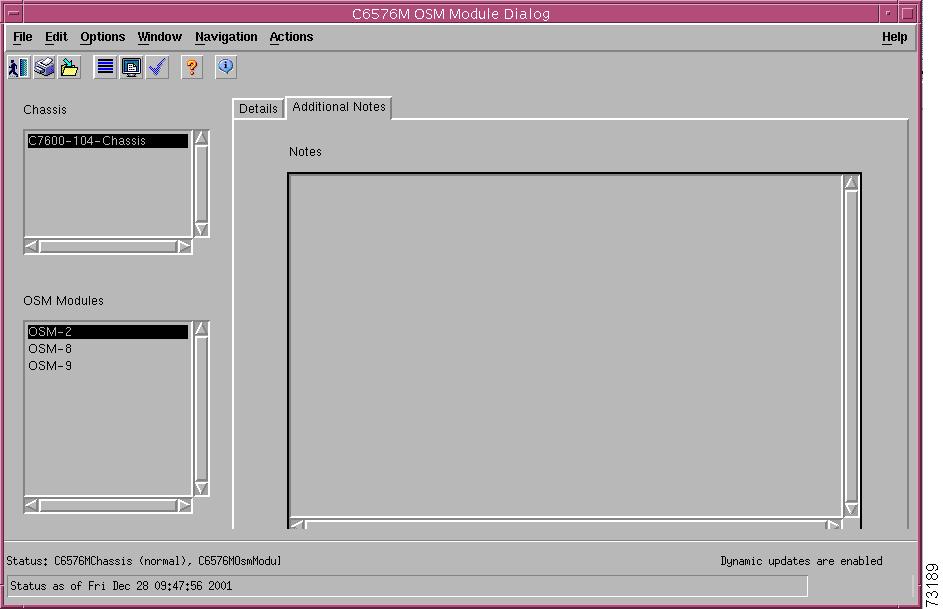The image size is (943, 609).
Task: Click the OSM Modules list scroll-up arrow
Action: [x=201, y=328]
